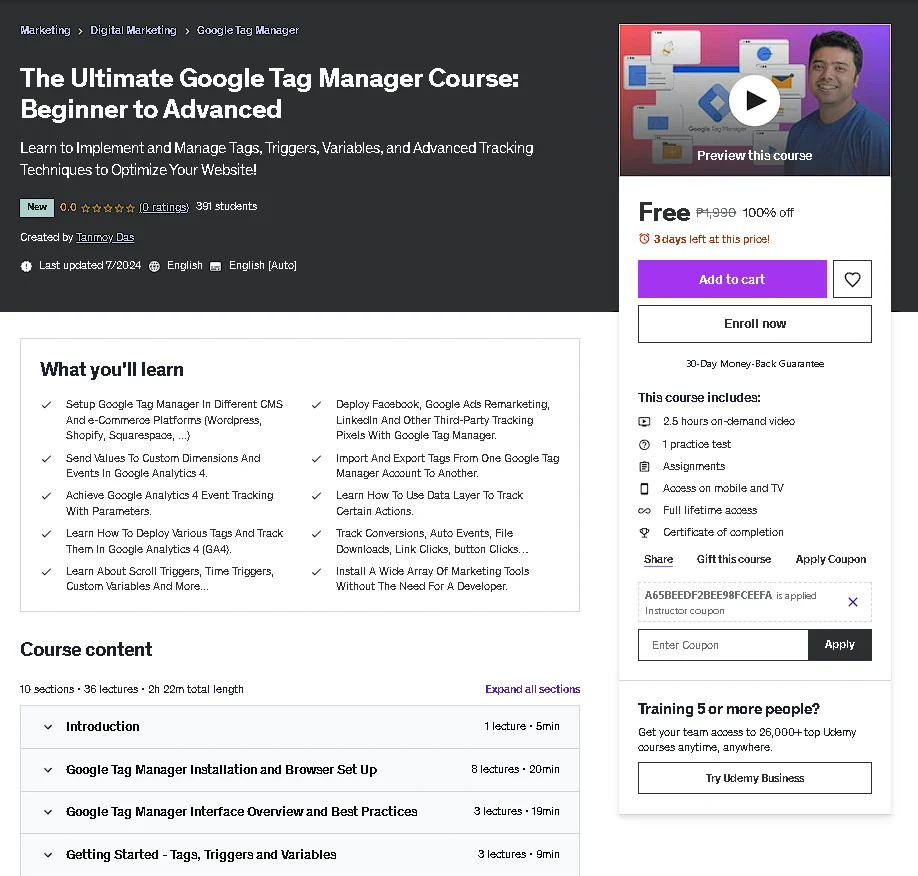Remove applied coupon with X icon
Image resolution: width=918 pixels, height=876 pixels.
click(852, 602)
